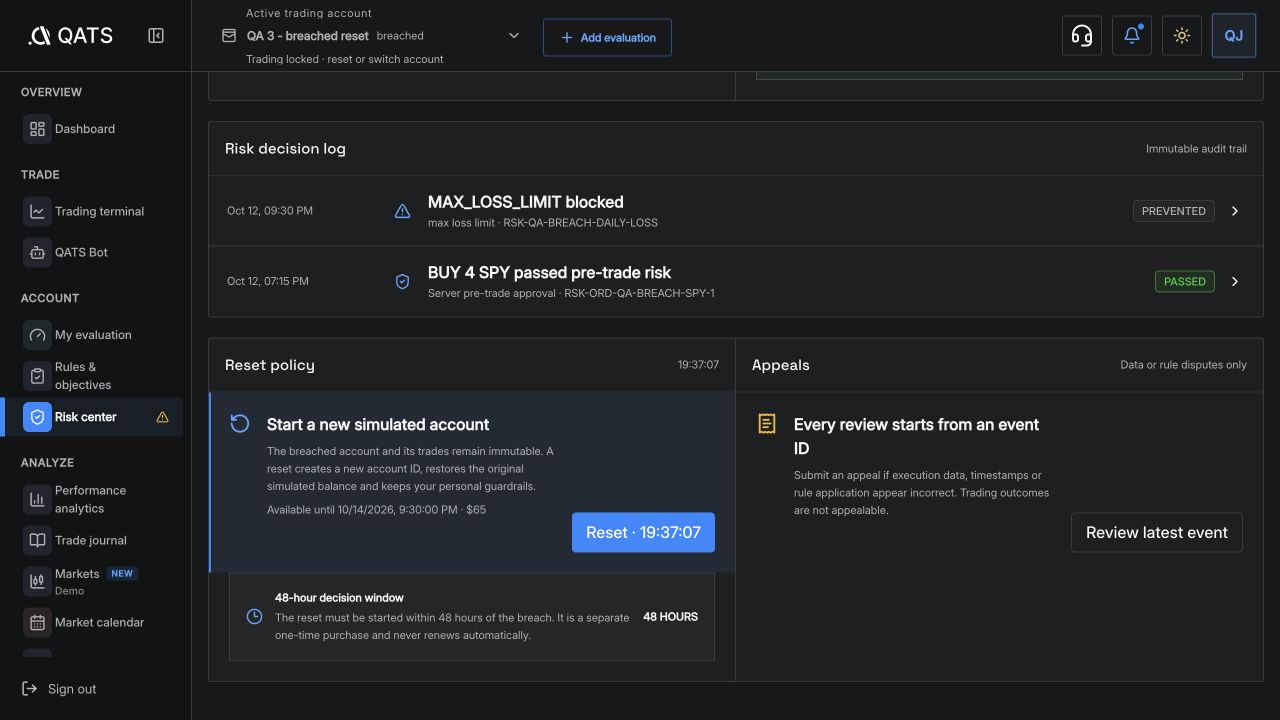Navigate to My evaluation
Image resolution: width=1280 pixels, height=720 pixels.
(96, 335)
